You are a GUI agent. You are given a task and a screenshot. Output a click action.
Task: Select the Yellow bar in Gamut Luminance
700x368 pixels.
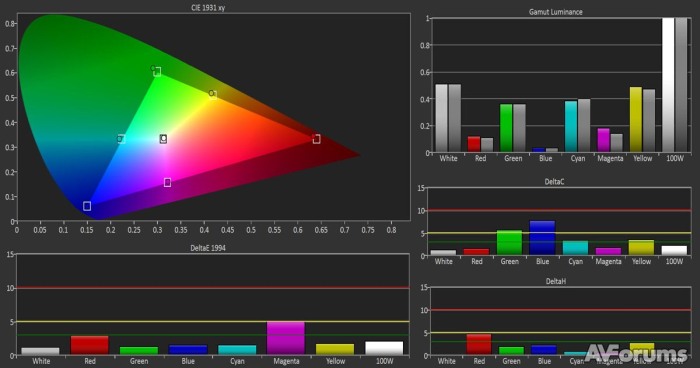[636, 119]
